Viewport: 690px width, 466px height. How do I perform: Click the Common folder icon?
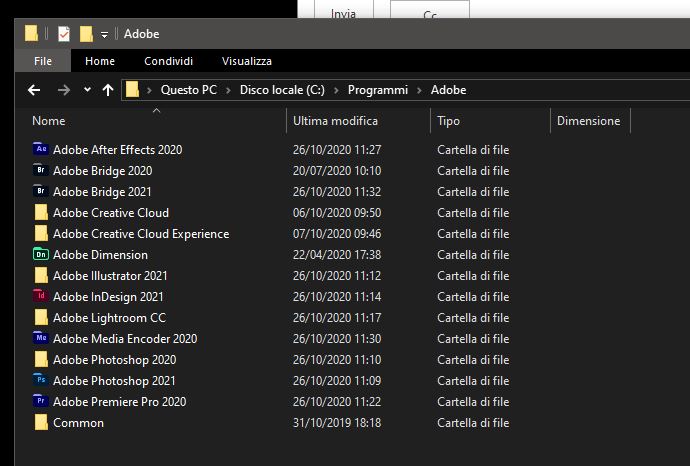tap(41, 422)
